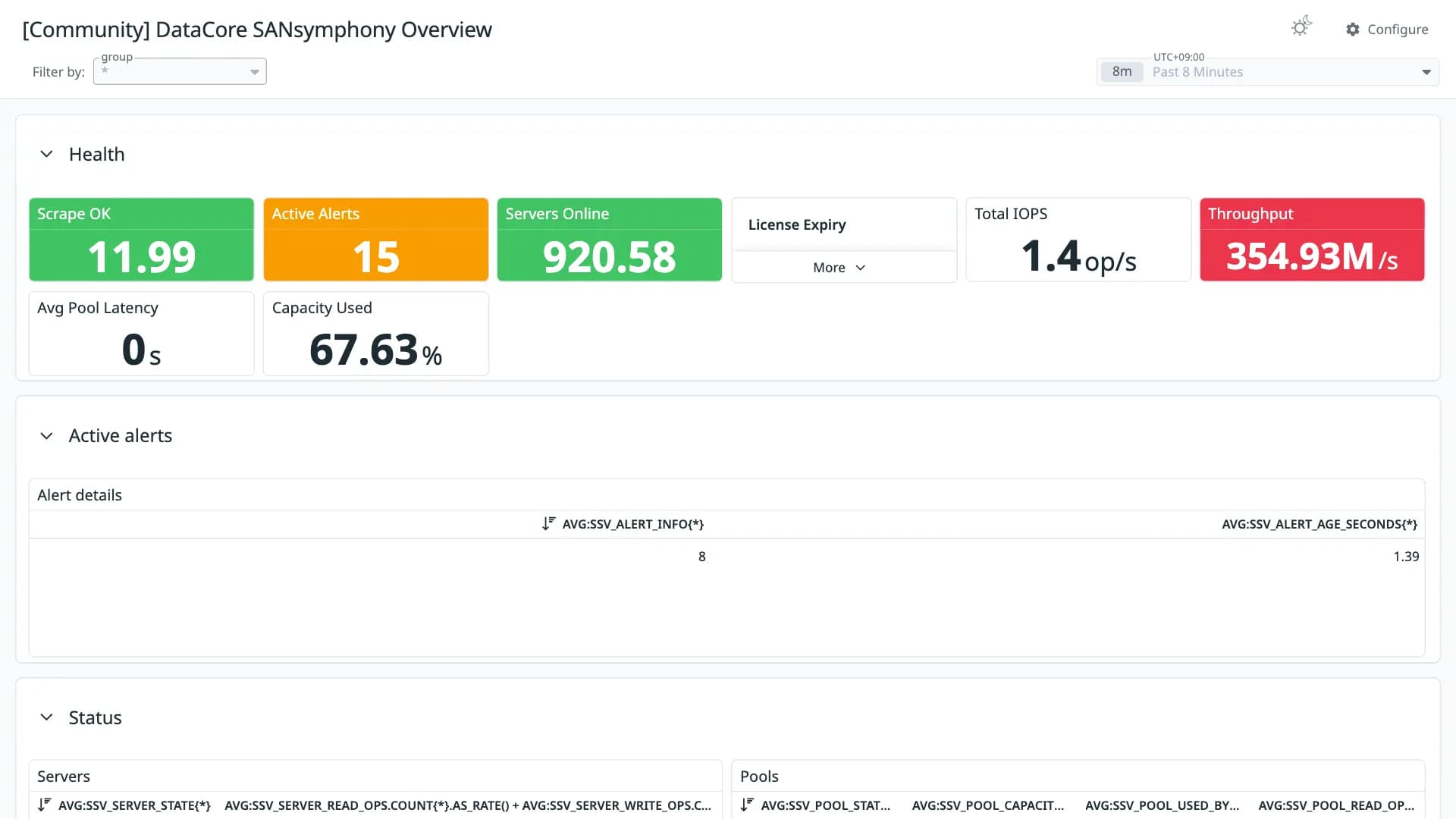The width and height of the screenshot is (1456, 819).
Task: Open the Past 8 Minutes time range dropdown
Action: 1268,72
